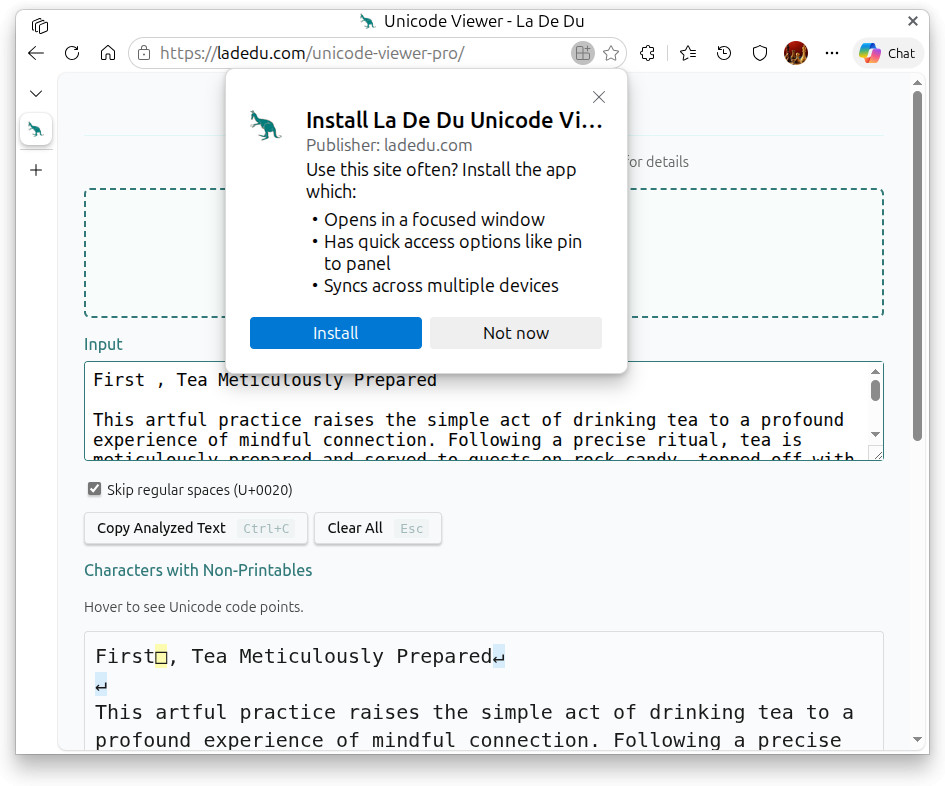
Task: Click Not now in install popup
Action: click(x=516, y=333)
